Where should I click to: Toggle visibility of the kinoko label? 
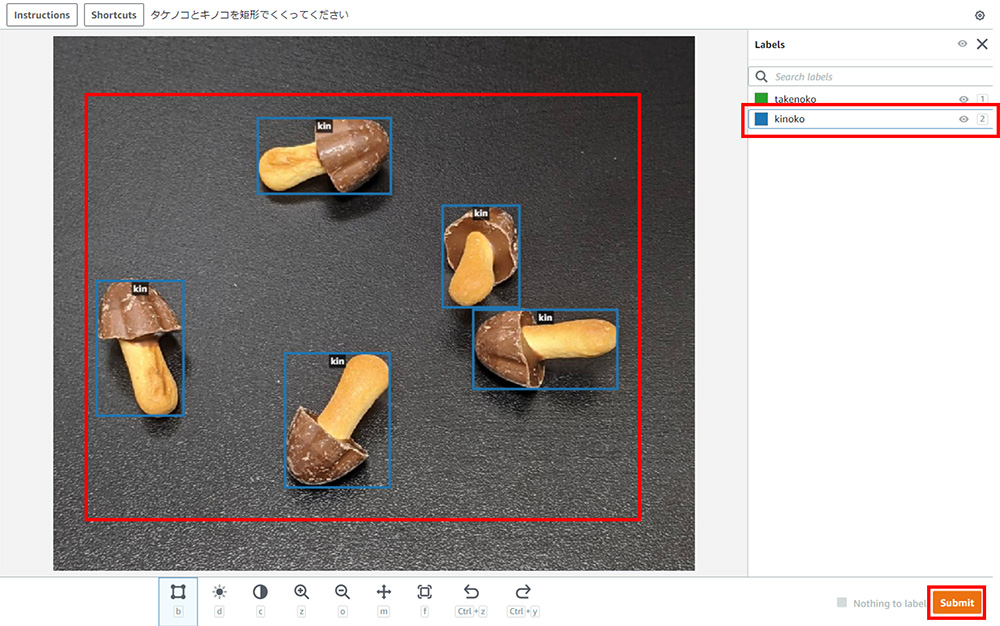(x=964, y=119)
